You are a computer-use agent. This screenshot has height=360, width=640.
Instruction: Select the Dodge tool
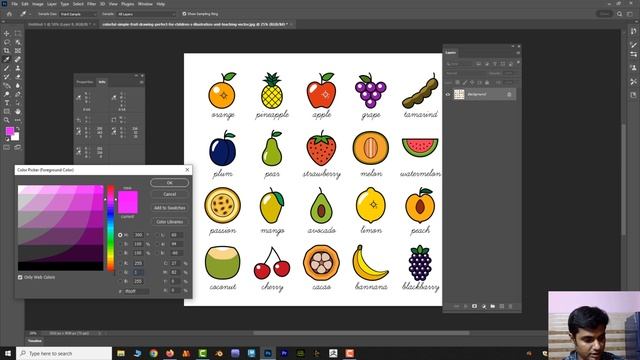click(7, 94)
